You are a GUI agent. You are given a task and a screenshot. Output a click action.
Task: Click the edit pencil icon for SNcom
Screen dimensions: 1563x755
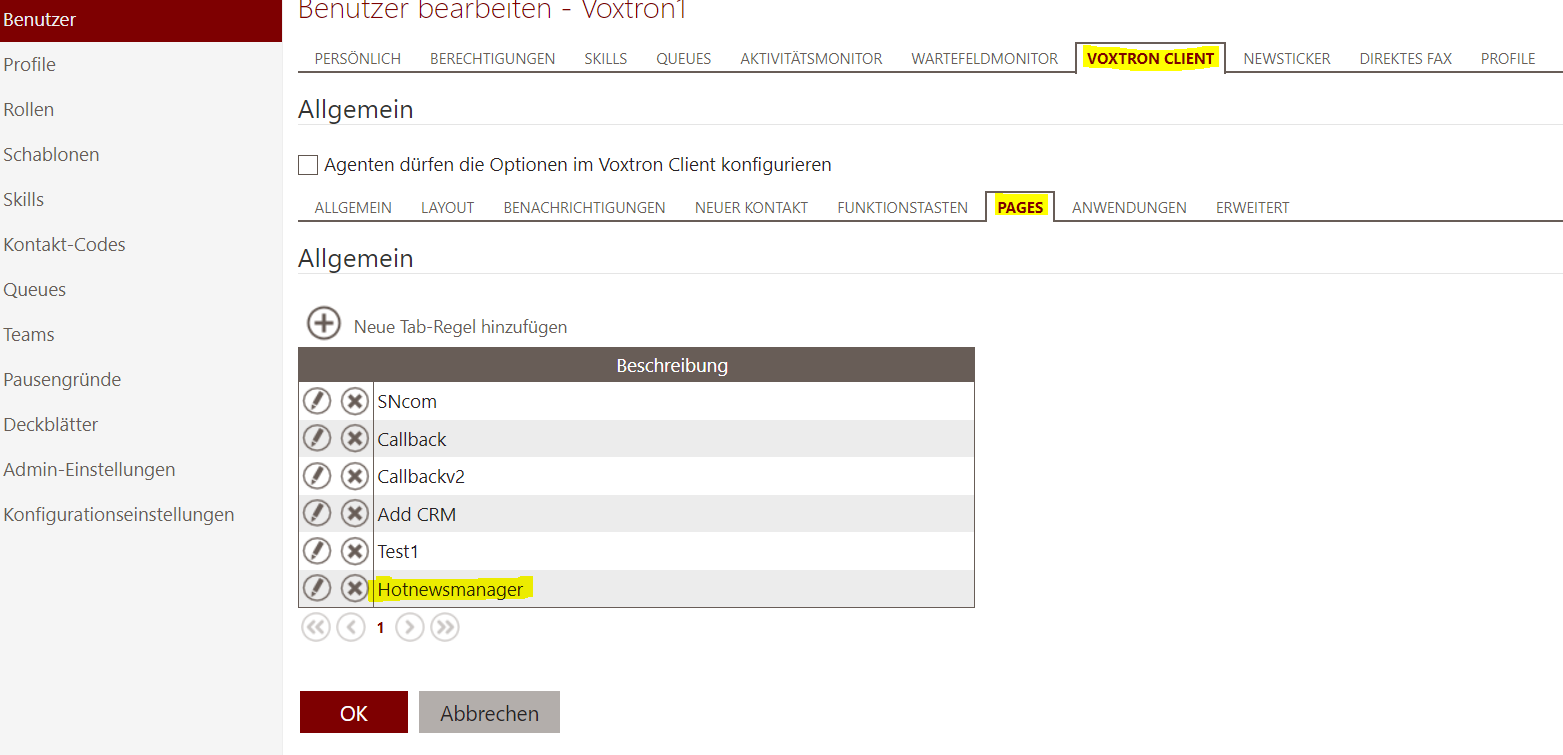tap(316, 401)
